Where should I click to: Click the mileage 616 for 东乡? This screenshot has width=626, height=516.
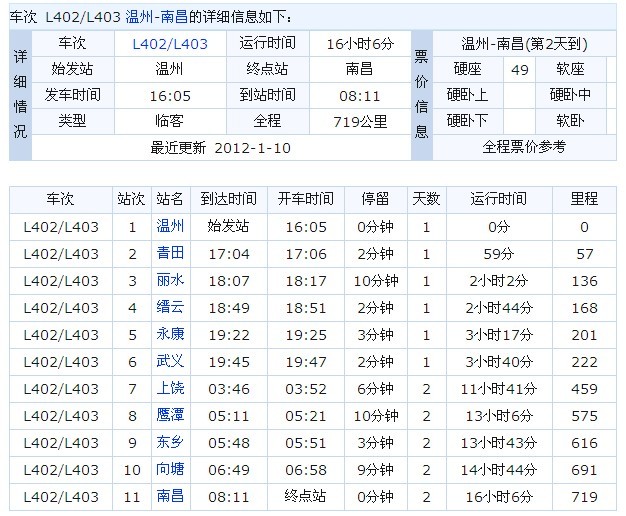(x=584, y=443)
